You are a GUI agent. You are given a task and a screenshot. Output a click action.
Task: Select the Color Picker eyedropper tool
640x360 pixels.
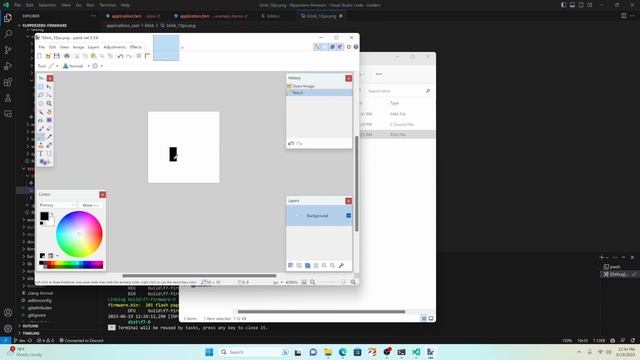click(x=49, y=137)
